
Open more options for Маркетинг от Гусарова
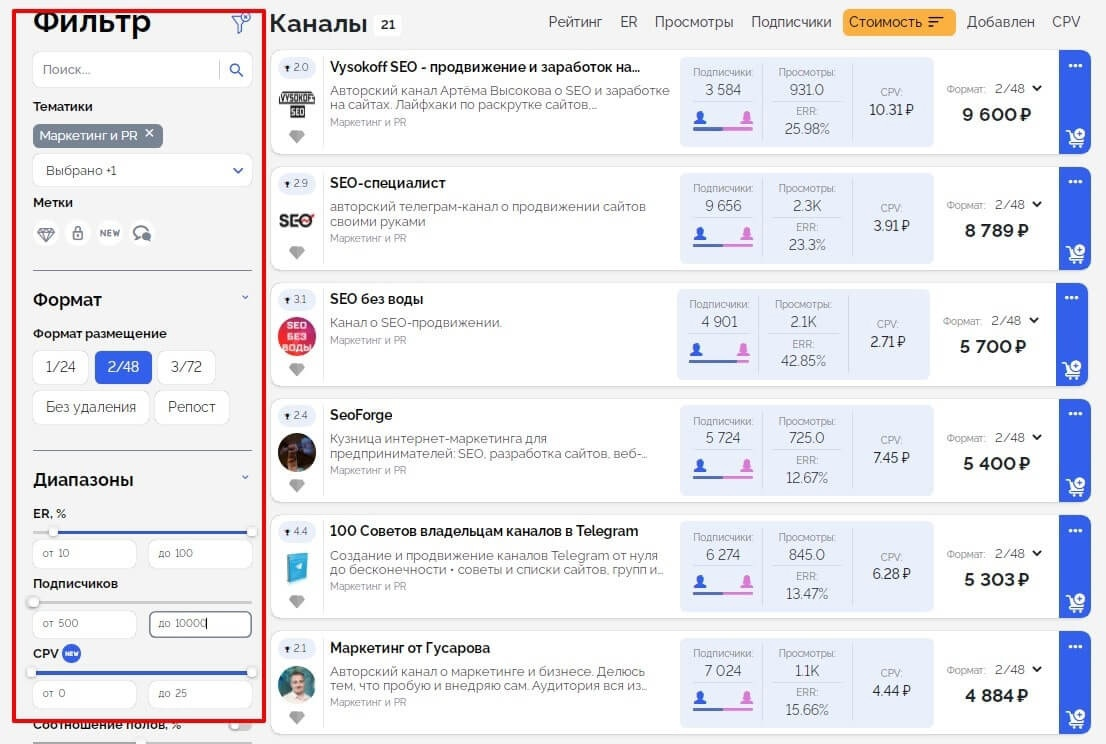coord(1075,647)
